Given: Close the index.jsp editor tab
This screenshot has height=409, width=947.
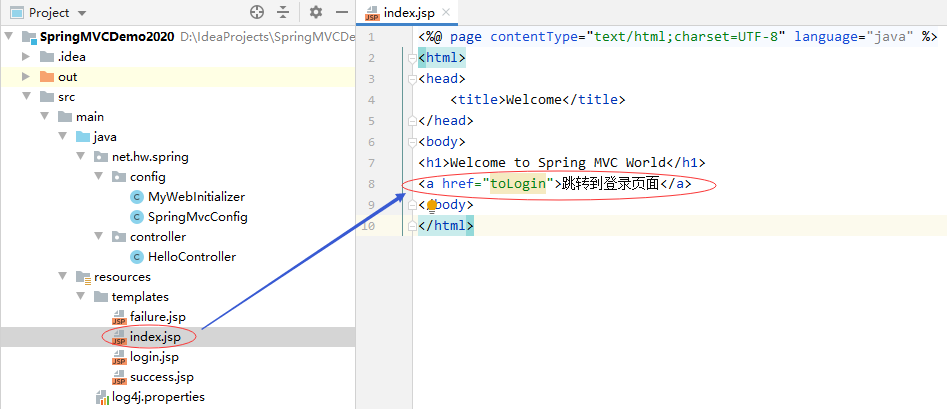Looking at the screenshot, I should point(446,12).
